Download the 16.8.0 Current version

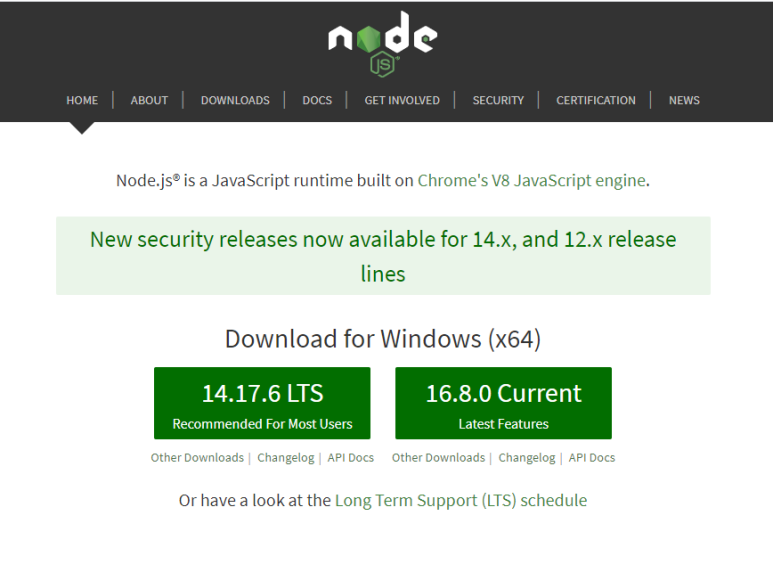pos(503,403)
